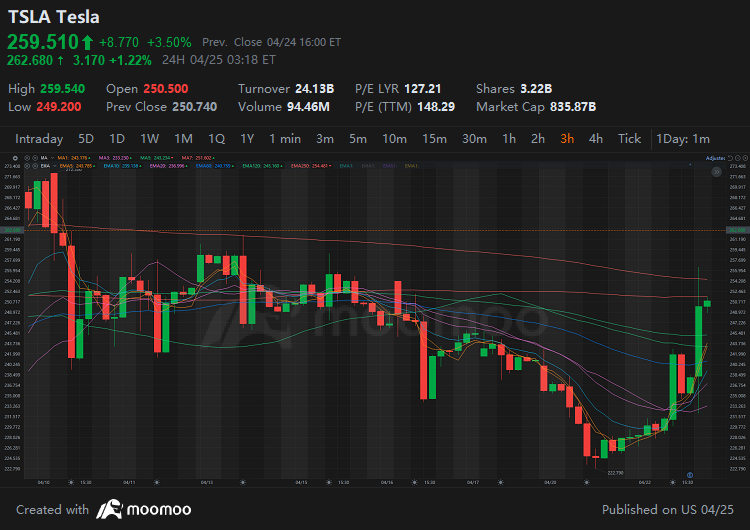The height and width of the screenshot is (530, 750).
Task: Open the 1Y timeframe
Action: pos(247,139)
